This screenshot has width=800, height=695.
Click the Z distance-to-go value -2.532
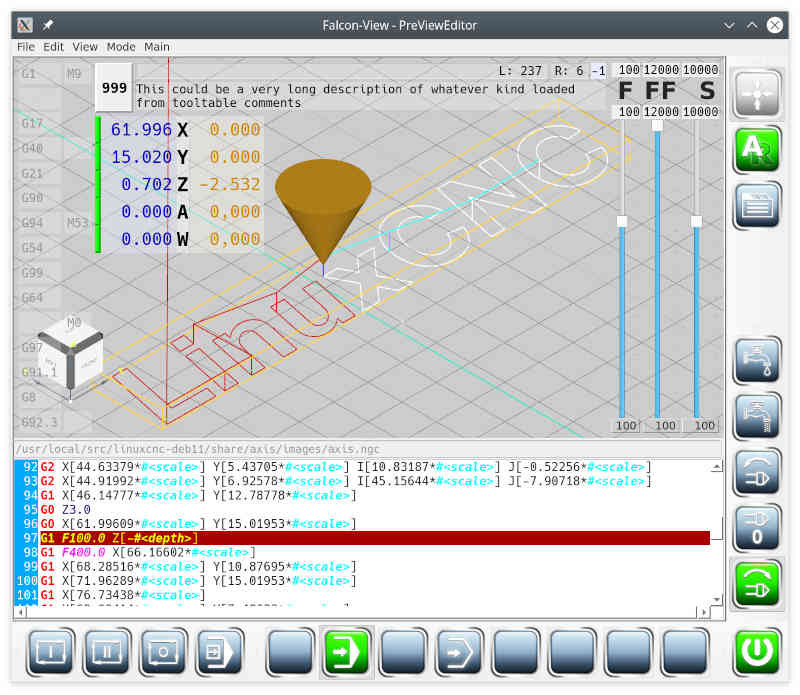(230, 184)
